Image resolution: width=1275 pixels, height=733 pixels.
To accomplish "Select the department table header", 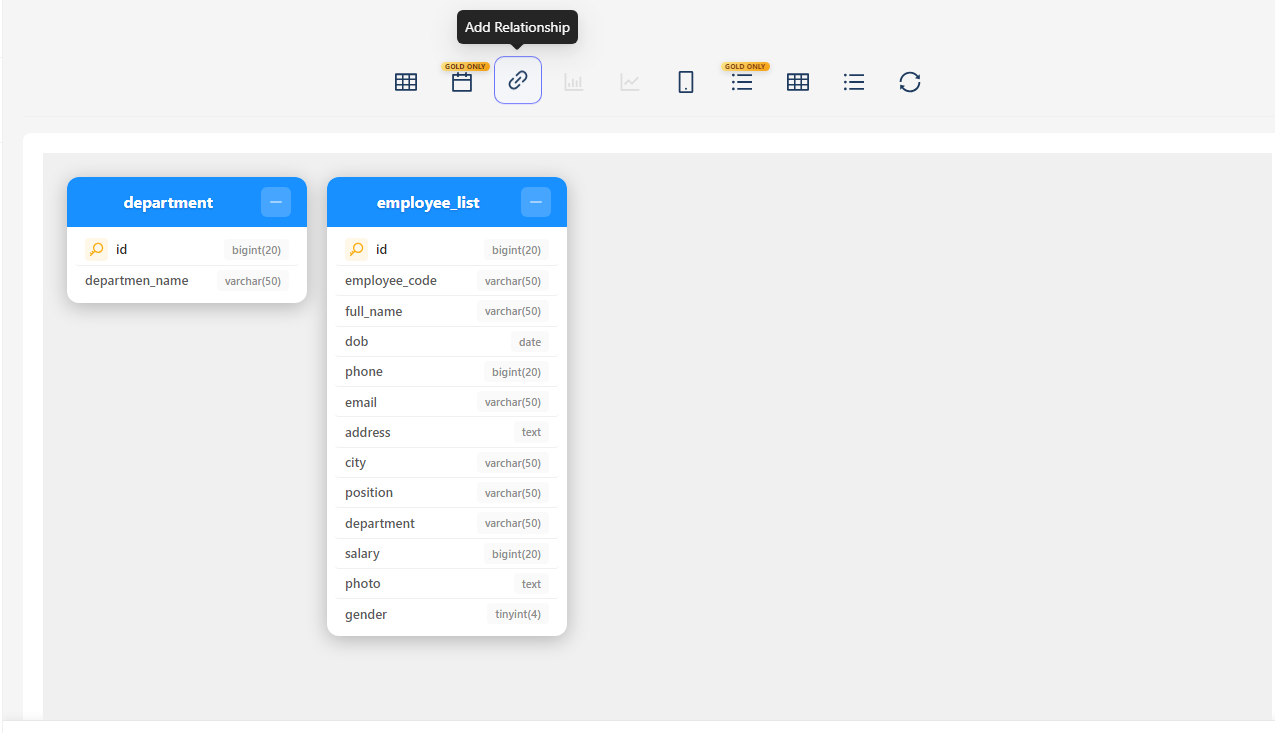I will tap(187, 202).
